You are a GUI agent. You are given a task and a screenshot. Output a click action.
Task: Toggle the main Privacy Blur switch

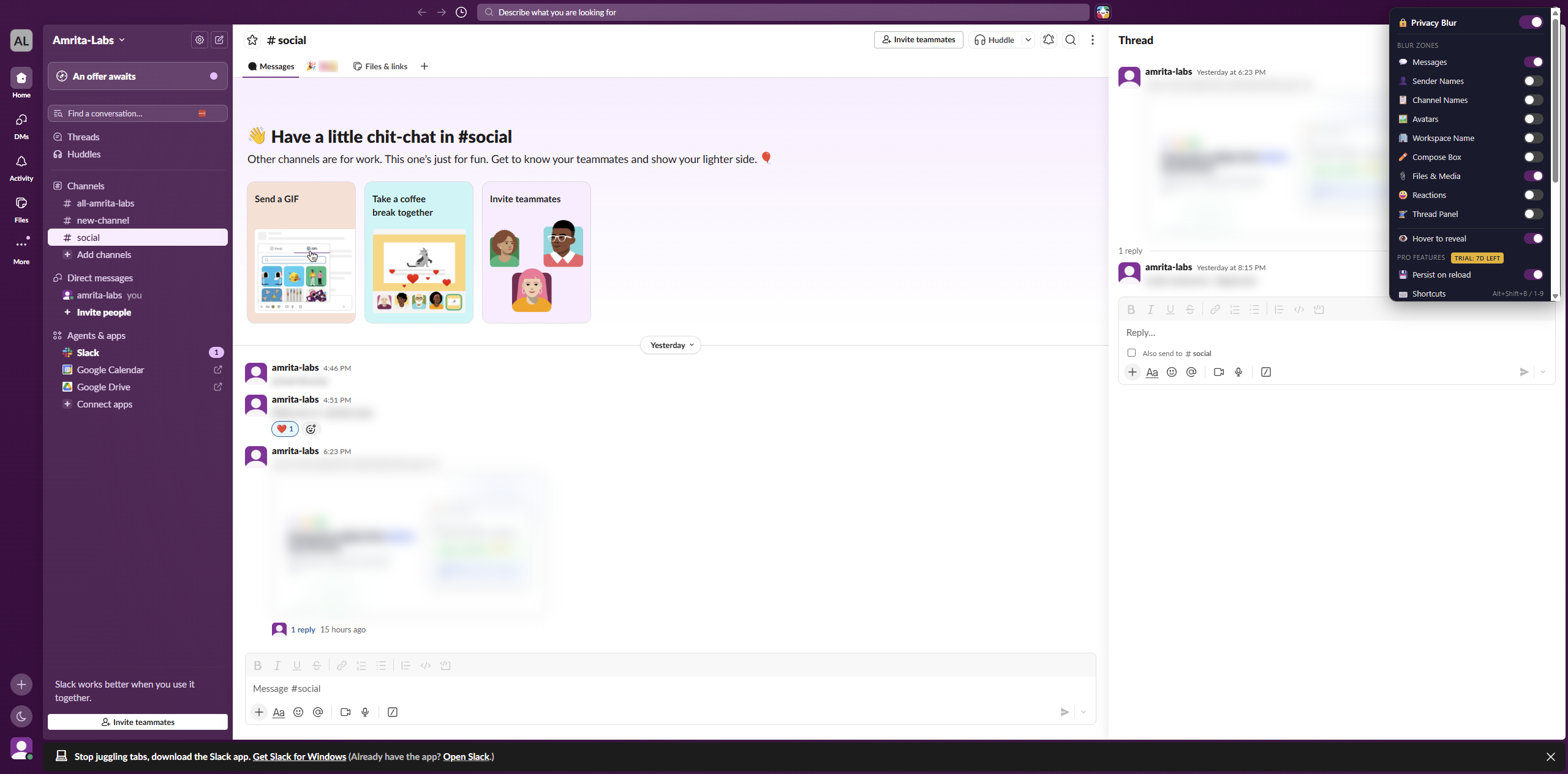point(1531,23)
